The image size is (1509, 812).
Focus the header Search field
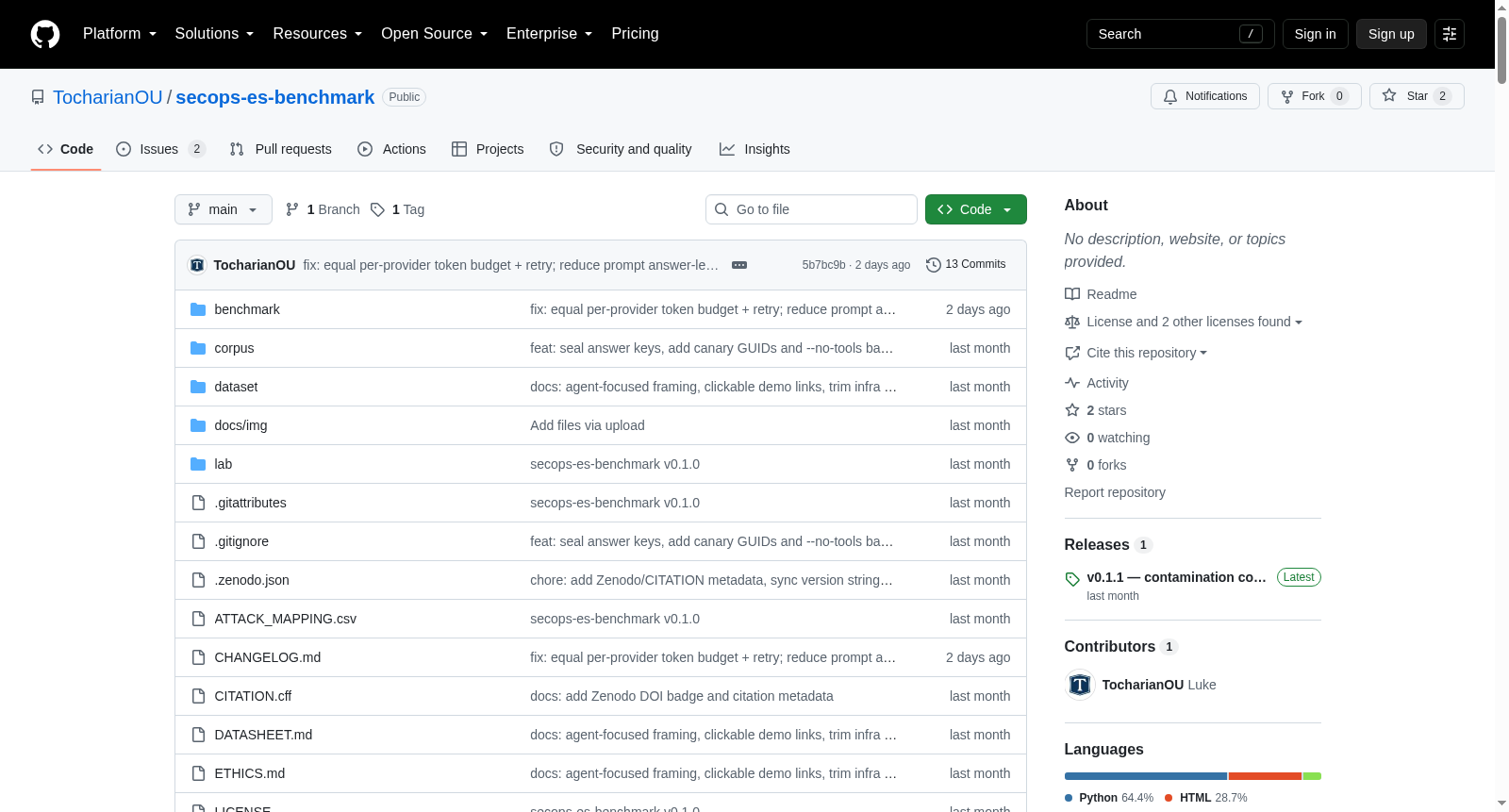[1180, 34]
